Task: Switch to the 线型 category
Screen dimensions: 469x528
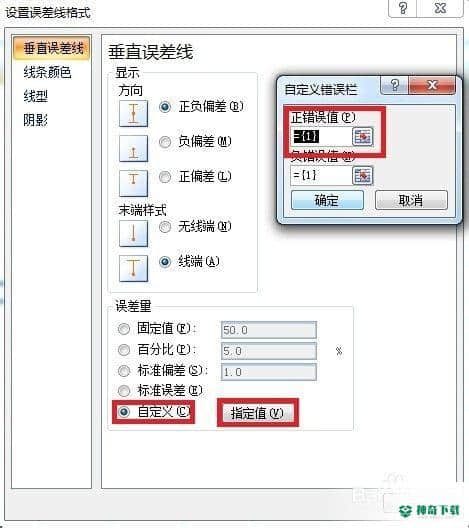Action: [35, 96]
